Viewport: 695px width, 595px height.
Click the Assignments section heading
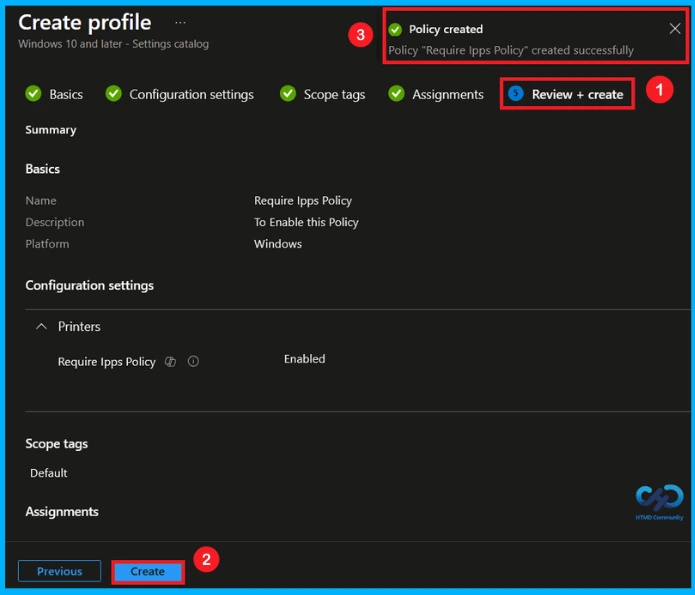[62, 512]
